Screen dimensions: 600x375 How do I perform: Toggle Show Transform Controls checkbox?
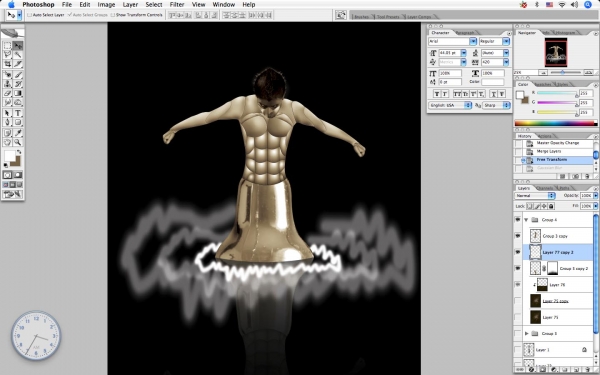[112, 15]
